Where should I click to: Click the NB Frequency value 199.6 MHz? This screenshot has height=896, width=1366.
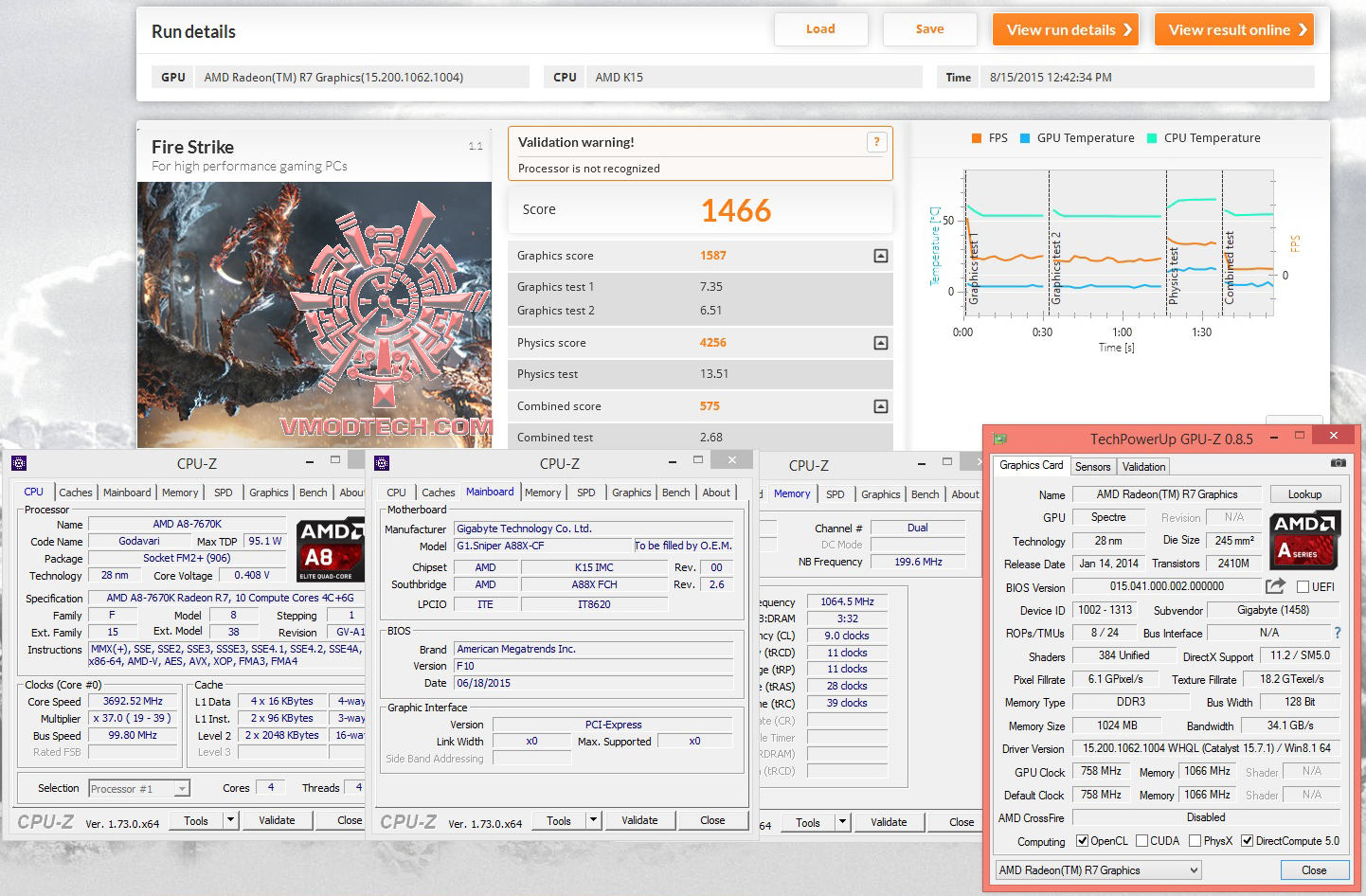coord(918,562)
